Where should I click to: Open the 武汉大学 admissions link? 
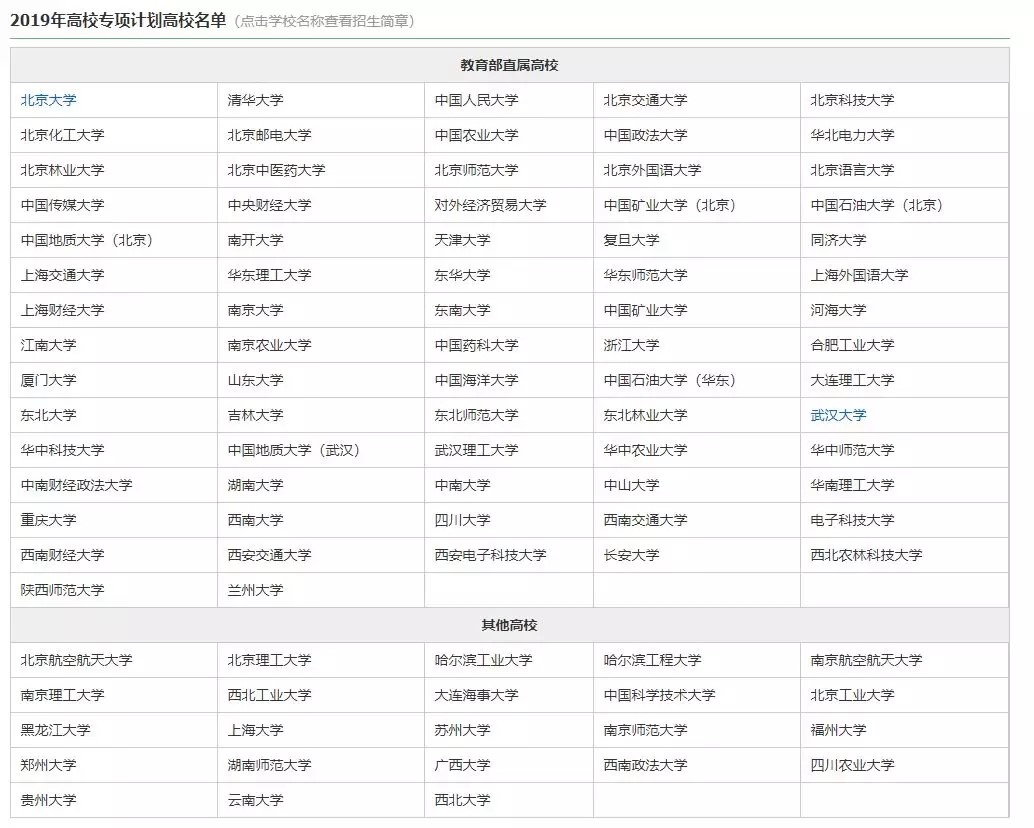838,415
